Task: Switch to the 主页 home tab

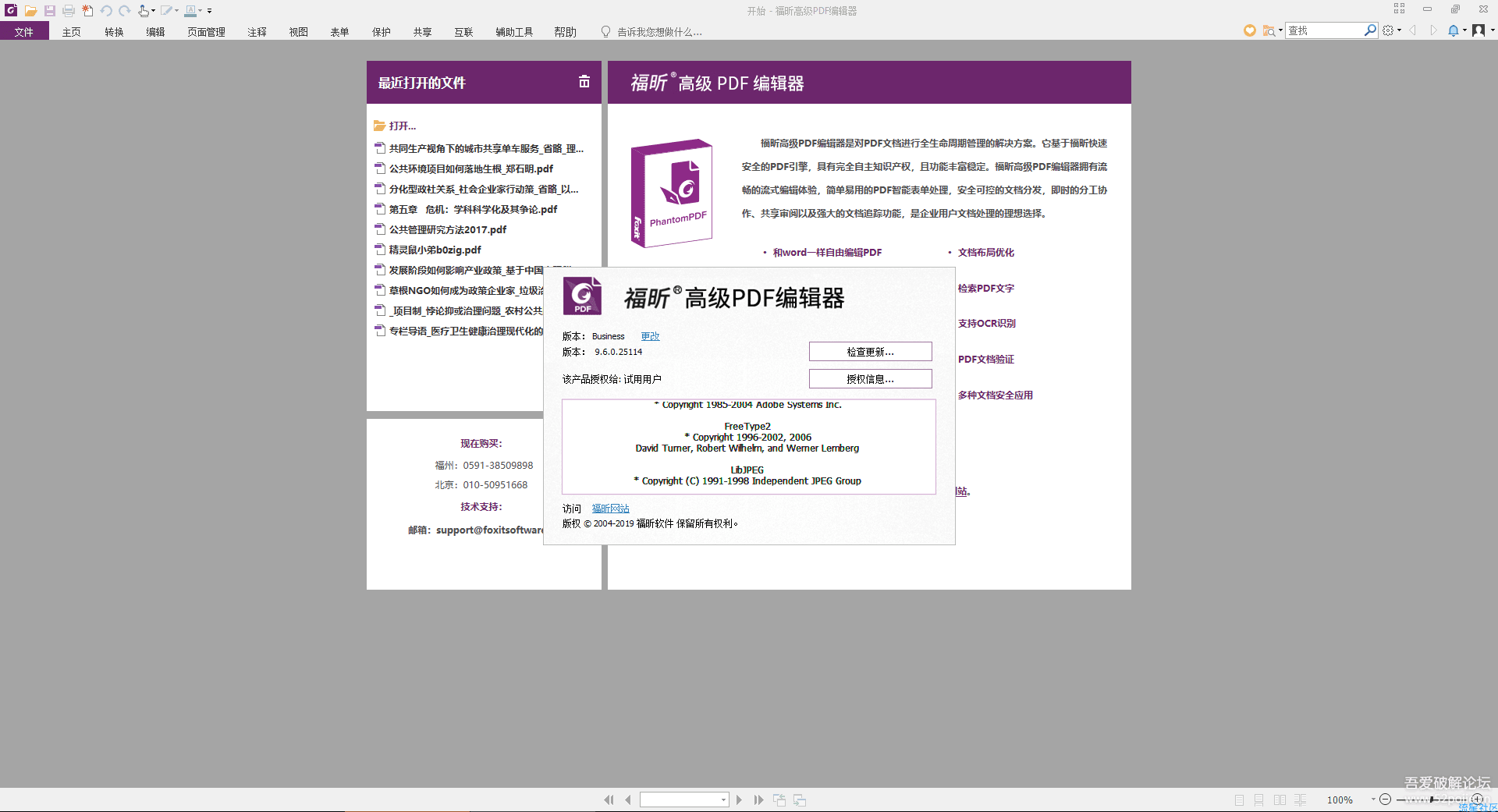Action: pyautogui.click(x=72, y=32)
